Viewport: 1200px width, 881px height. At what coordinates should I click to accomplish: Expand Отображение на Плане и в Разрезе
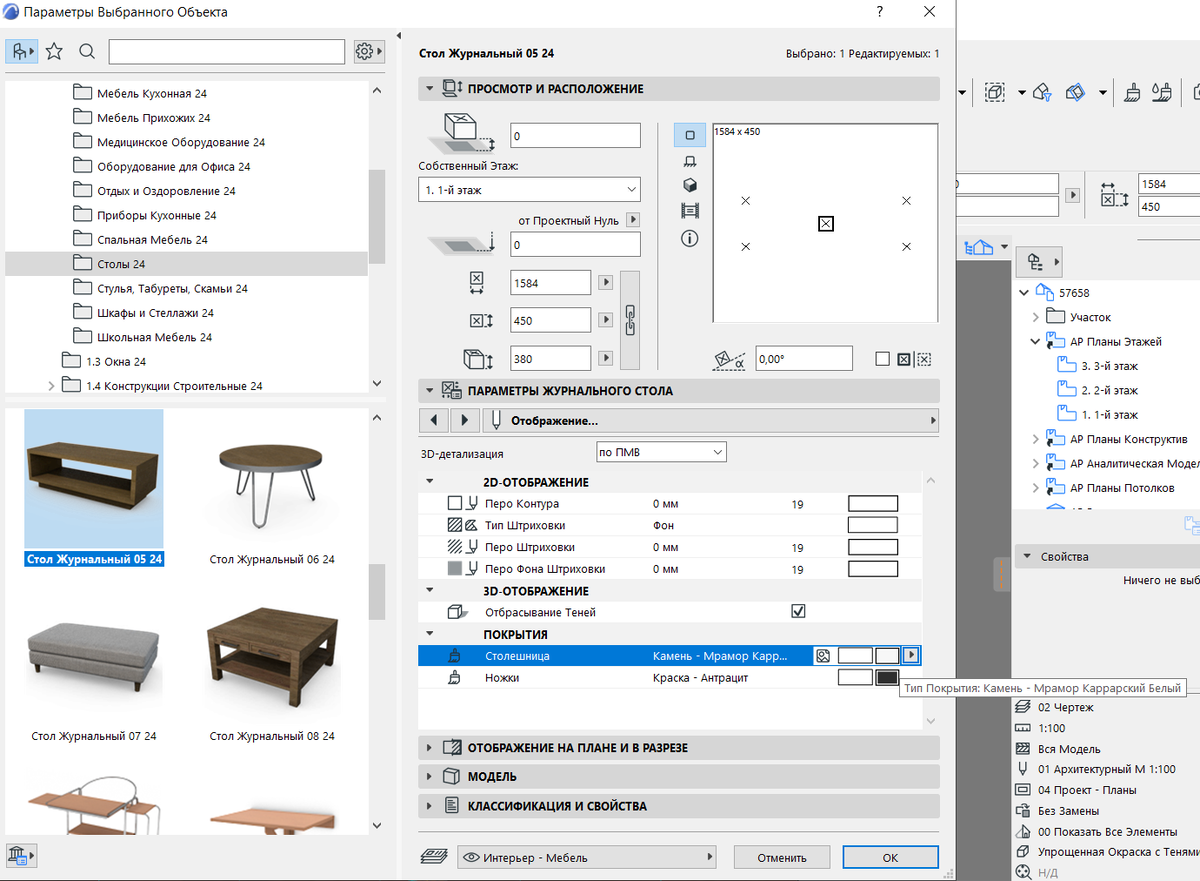(x=577, y=747)
